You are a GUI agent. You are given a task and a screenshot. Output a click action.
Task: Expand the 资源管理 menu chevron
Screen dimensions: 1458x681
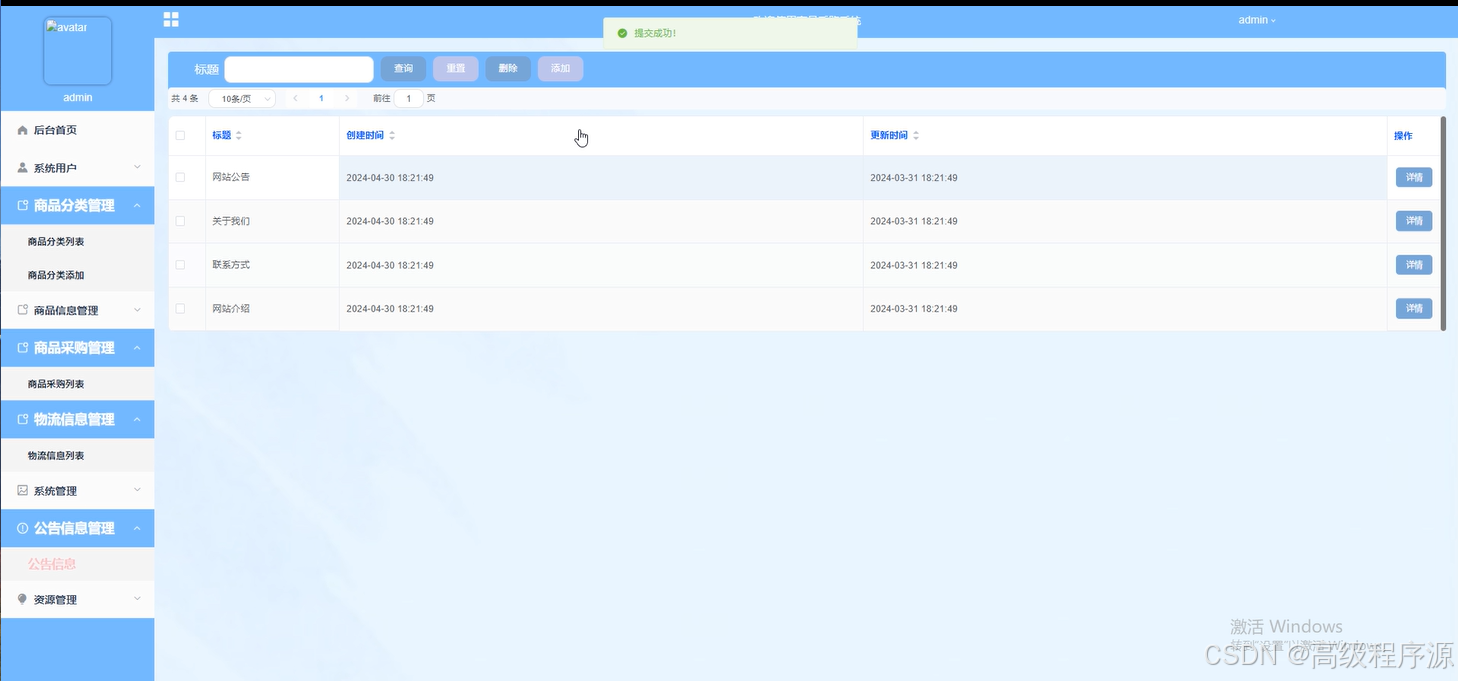[x=137, y=600]
